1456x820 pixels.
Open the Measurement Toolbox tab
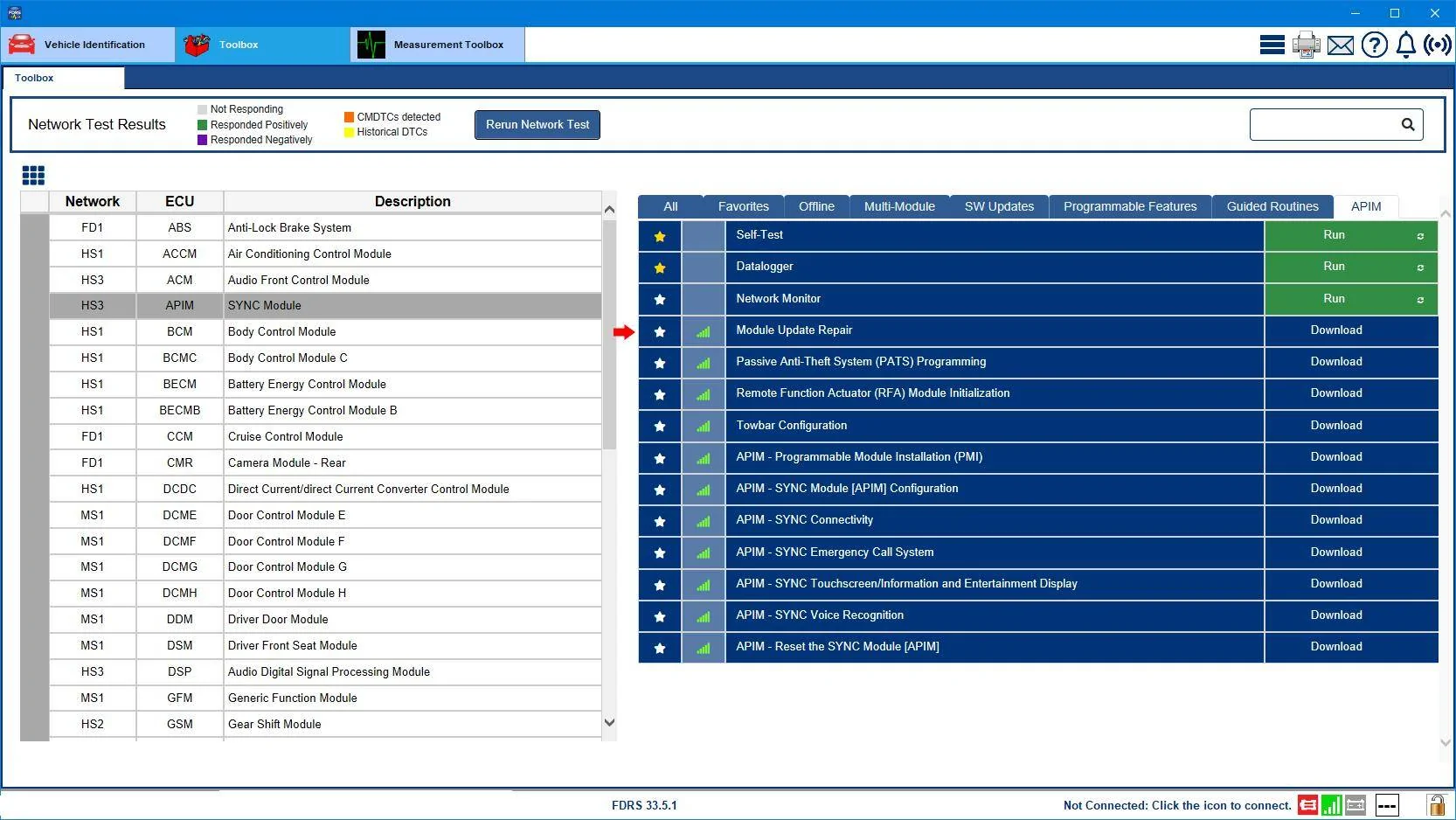[x=437, y=45]
